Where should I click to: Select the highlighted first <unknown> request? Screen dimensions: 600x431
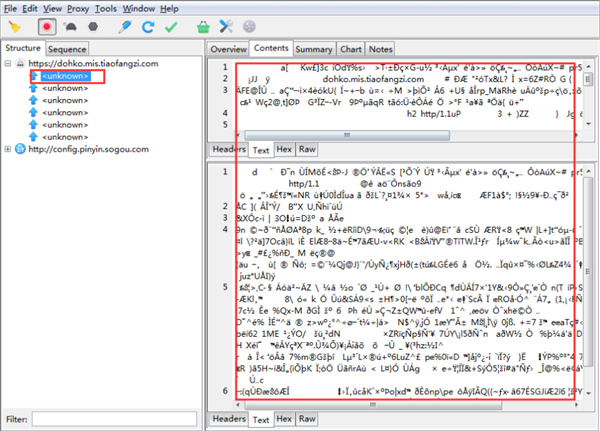tap(66, 76)
